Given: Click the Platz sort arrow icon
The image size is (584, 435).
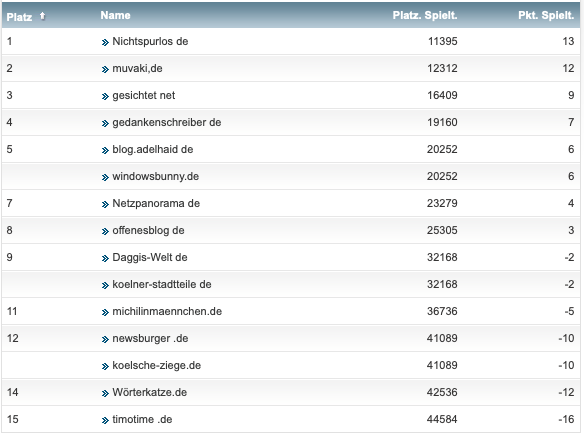Looking at the screenshot, I should [x=42, y=16].
